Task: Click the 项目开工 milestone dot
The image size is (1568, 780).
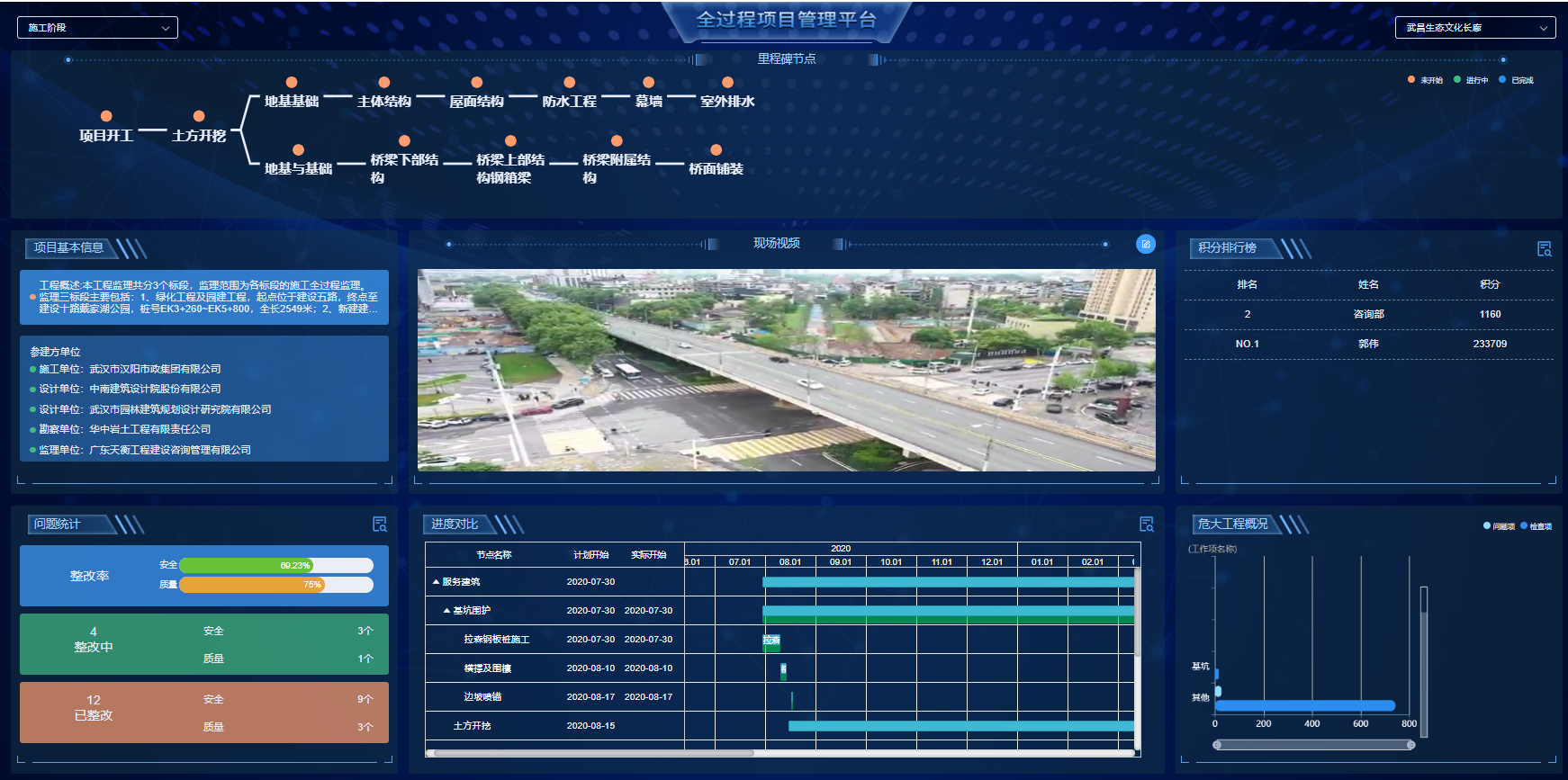Action: [x=106, y=116]
